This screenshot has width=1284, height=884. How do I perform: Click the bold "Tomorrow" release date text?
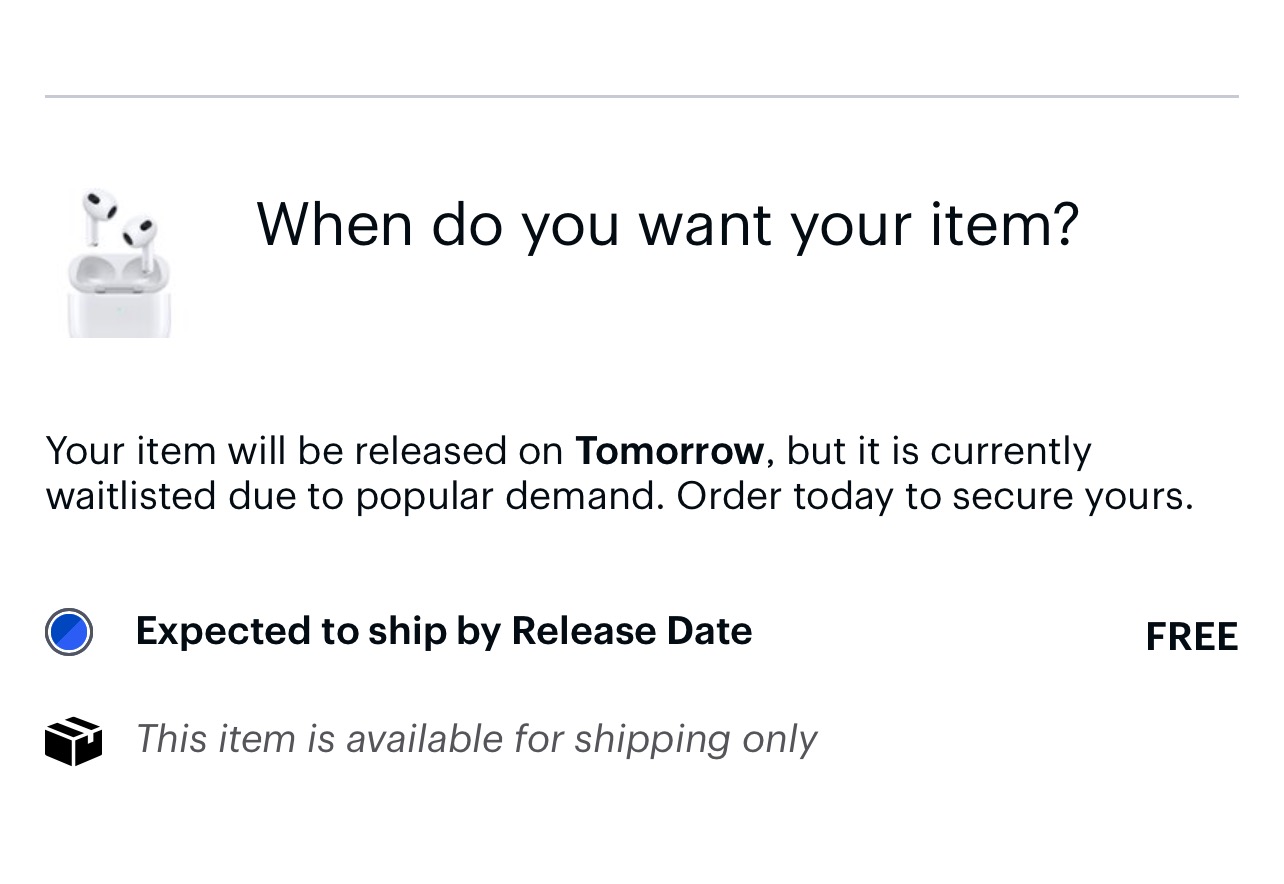click(669, 451)
